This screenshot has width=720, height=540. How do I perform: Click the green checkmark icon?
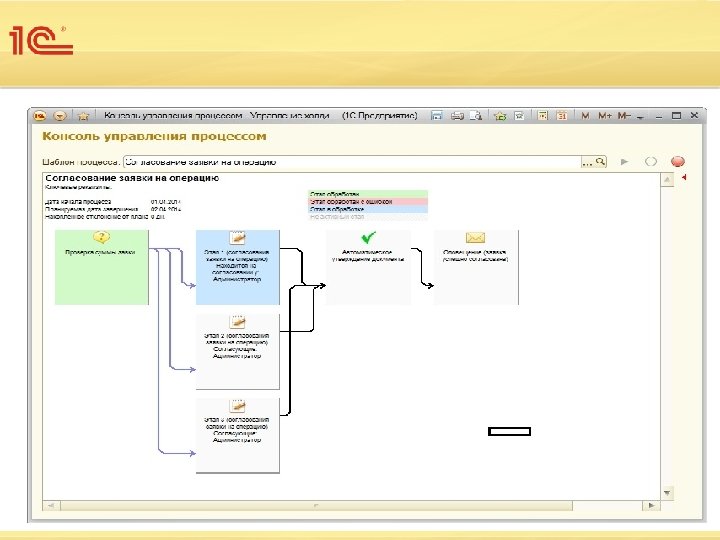(x=368, y=237)
